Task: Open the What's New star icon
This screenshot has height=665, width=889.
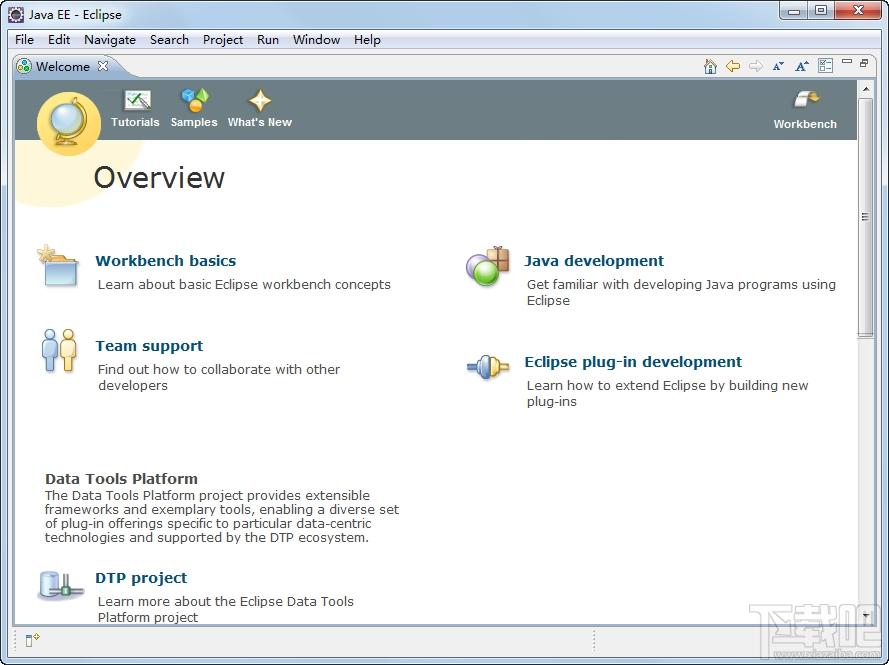Action: (260, 100)
